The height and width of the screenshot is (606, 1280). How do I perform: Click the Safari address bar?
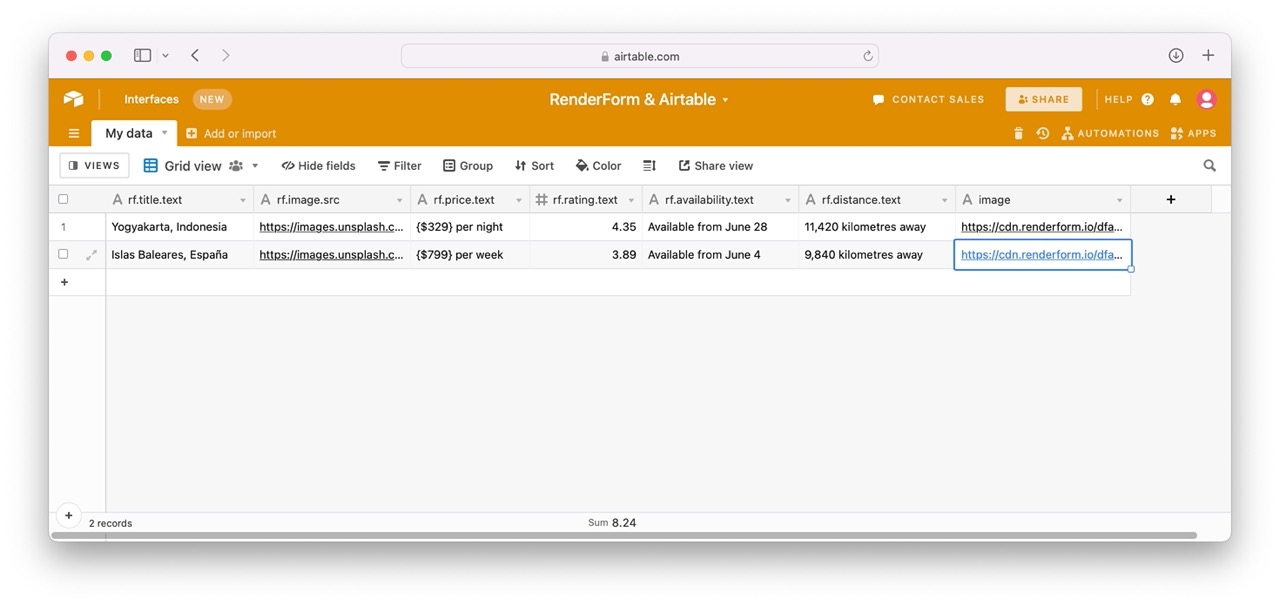point(640,56)
